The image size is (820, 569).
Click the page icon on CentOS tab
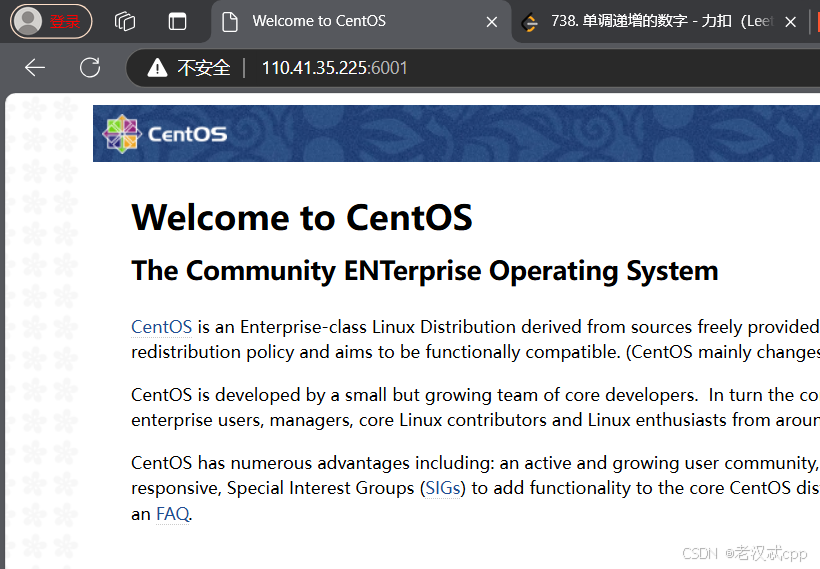click(230, 22)
